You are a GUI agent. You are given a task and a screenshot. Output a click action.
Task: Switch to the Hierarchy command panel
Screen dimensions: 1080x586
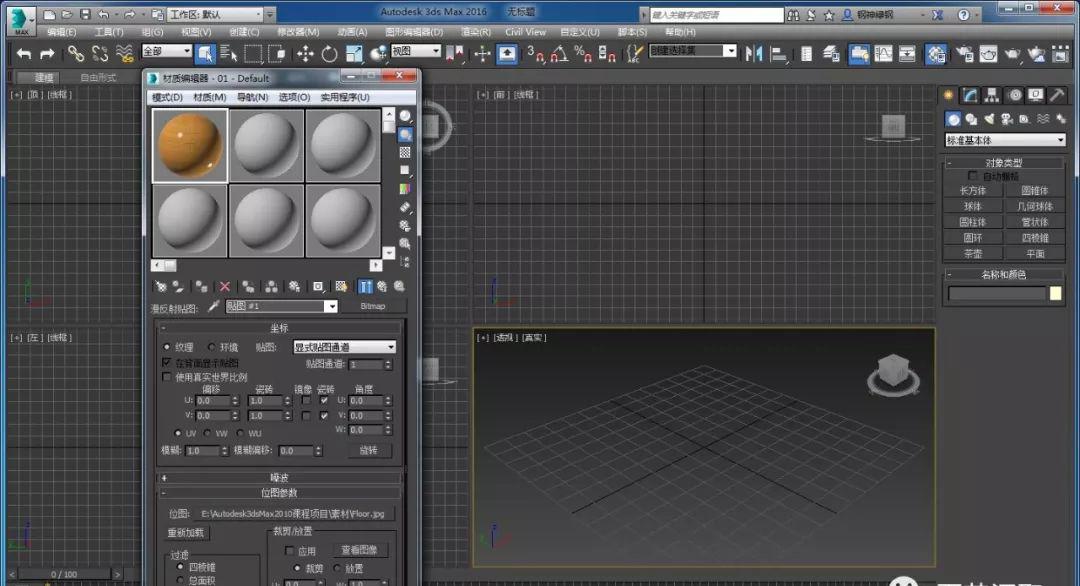tap(992, 95)
